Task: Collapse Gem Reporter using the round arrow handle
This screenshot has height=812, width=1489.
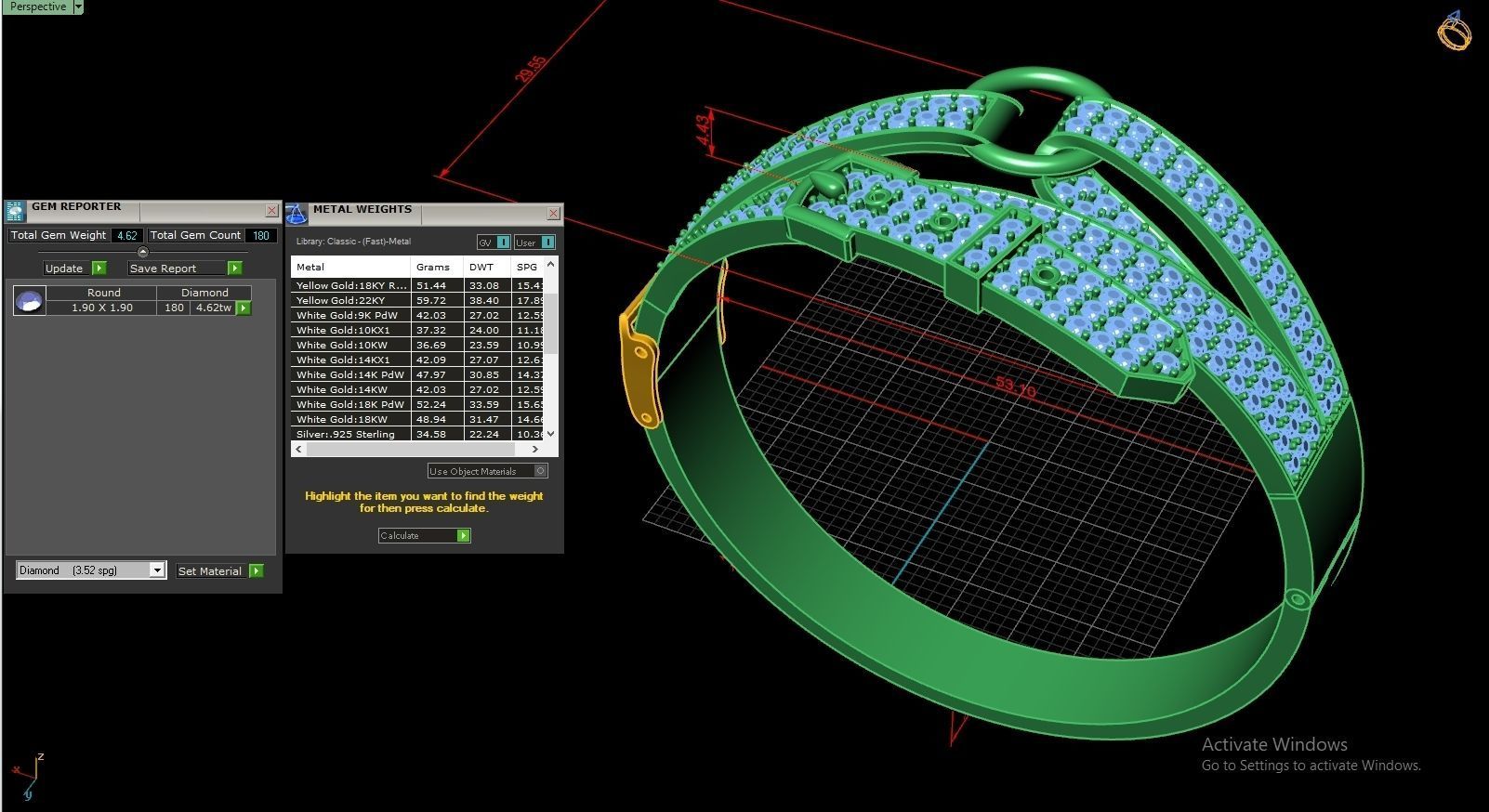Action: pos(142,252)
